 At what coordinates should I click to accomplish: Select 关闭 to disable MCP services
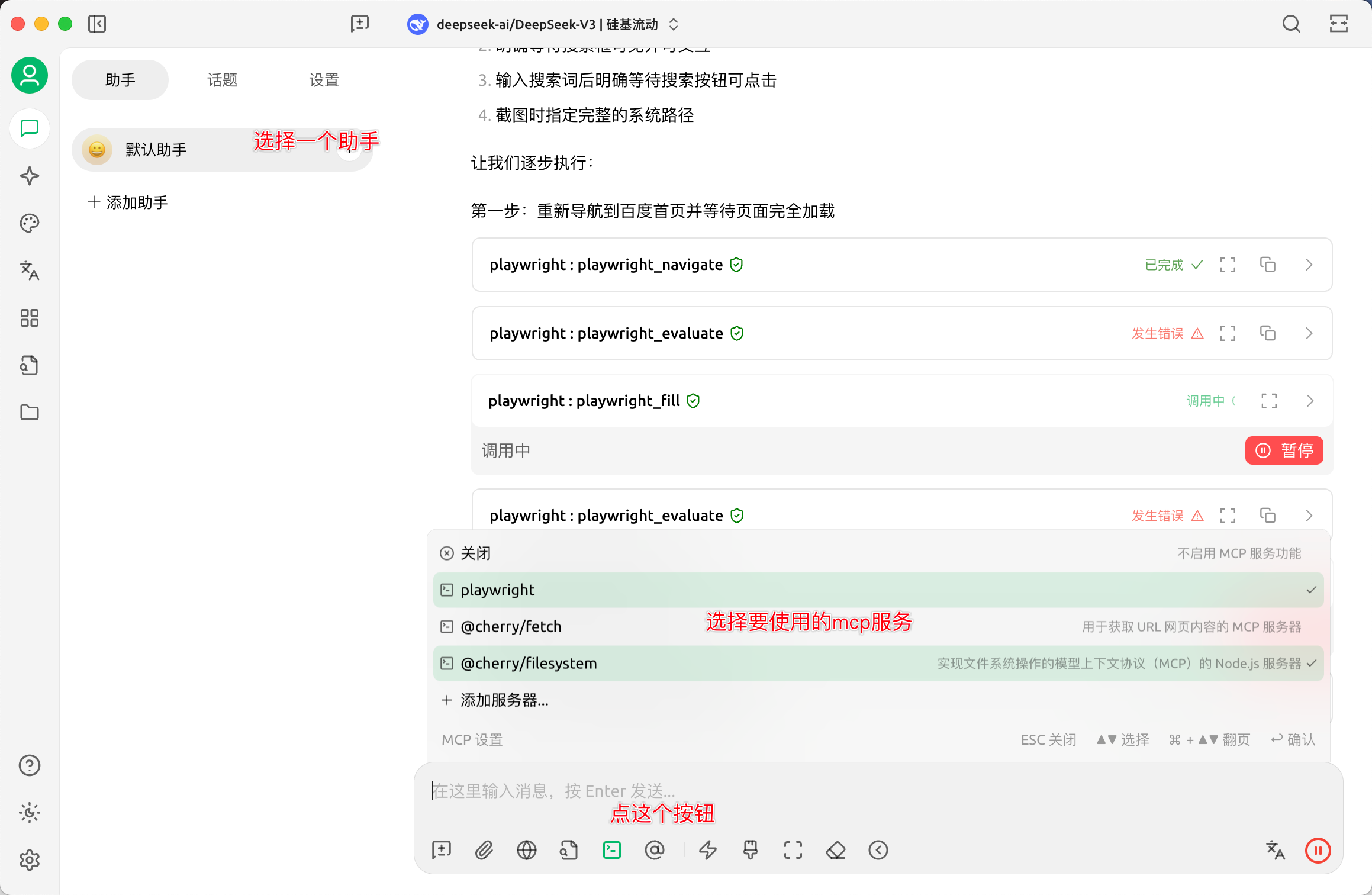coord(878,553)
